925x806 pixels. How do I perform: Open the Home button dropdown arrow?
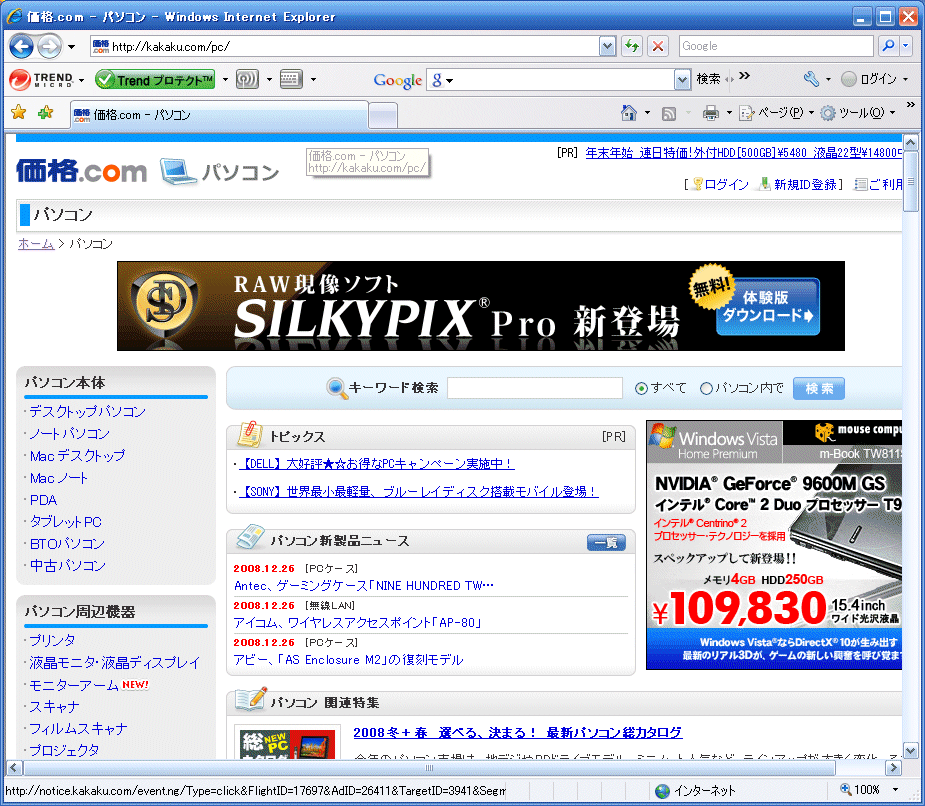pyautogui.click(x=647, y=113)
